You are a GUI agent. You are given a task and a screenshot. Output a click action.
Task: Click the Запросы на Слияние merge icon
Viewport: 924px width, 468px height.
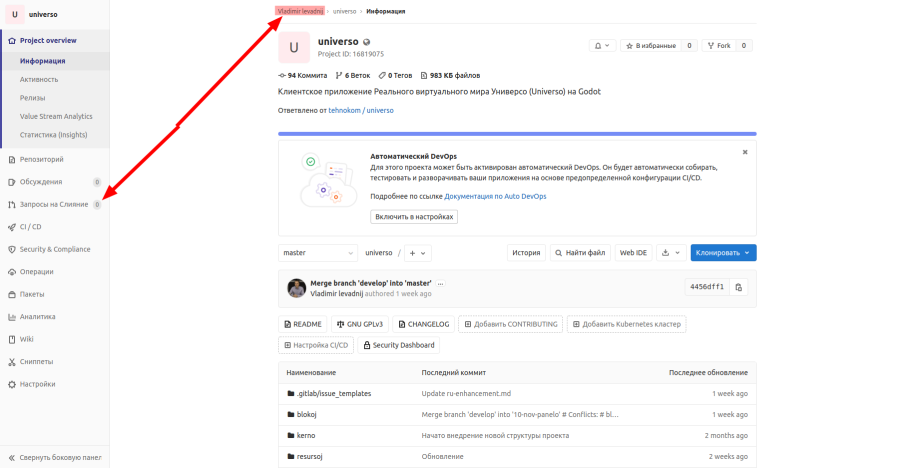[x=12, y=205]
